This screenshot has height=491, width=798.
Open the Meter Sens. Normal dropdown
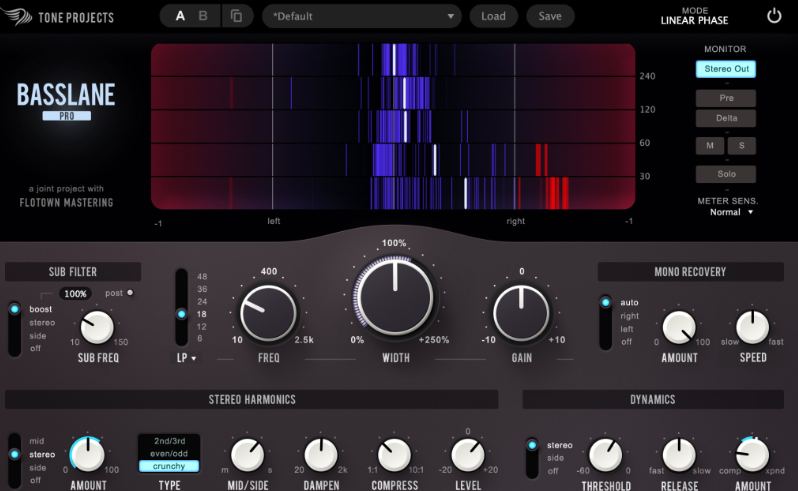731,212
